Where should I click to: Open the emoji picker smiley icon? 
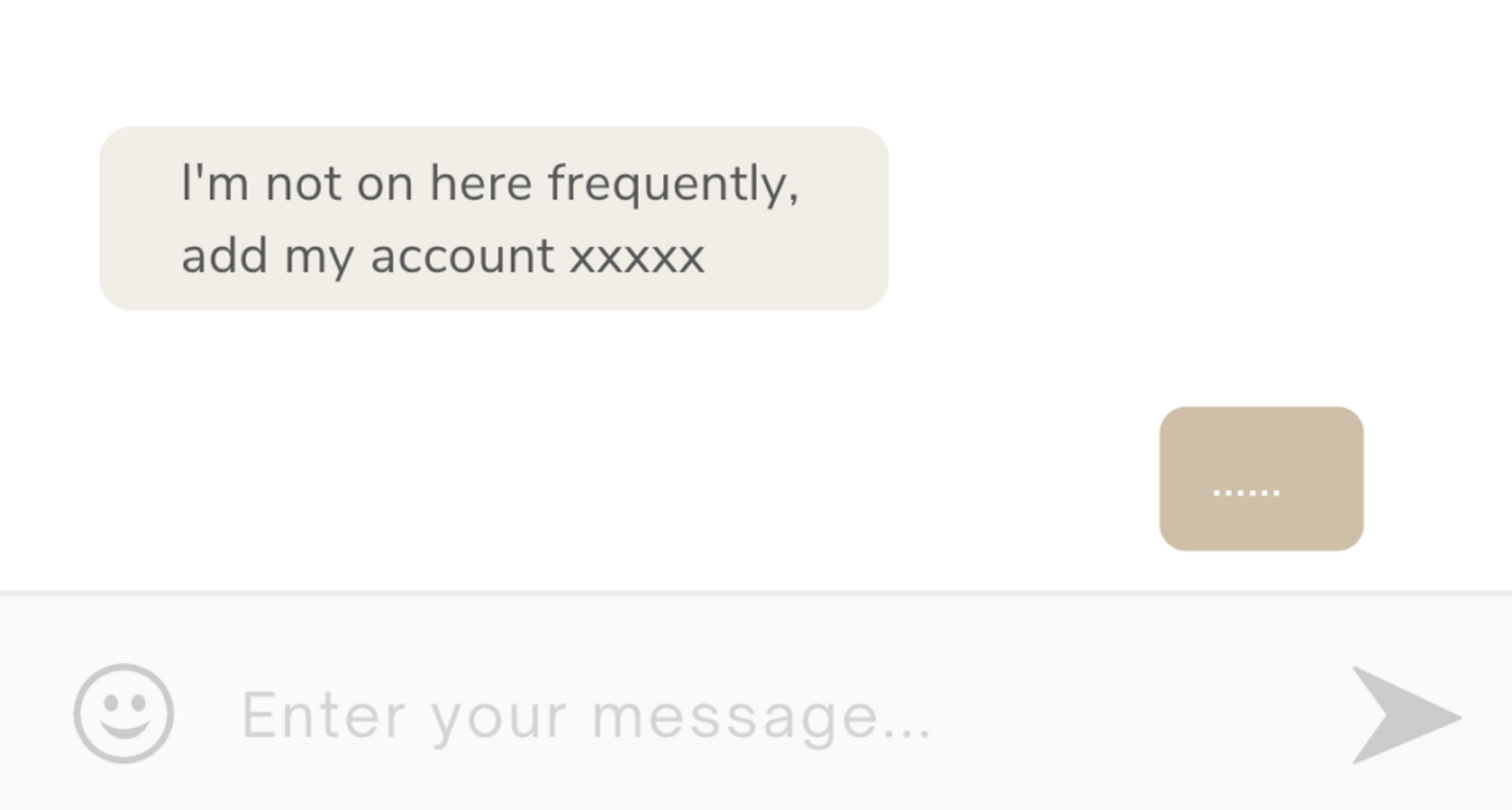coord(124,713)
